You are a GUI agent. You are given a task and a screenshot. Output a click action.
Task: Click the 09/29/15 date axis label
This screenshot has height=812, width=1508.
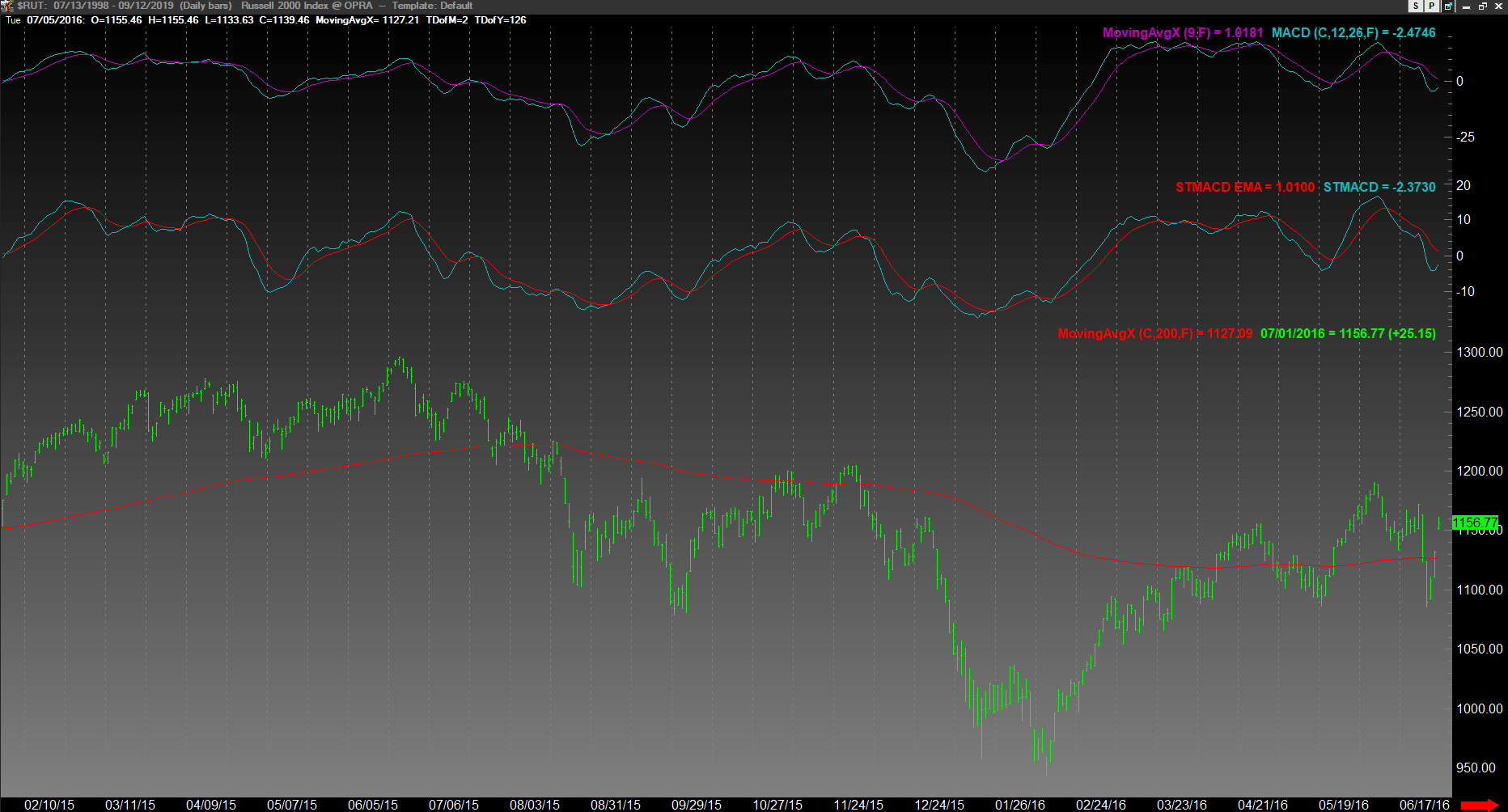pos(697,805)
